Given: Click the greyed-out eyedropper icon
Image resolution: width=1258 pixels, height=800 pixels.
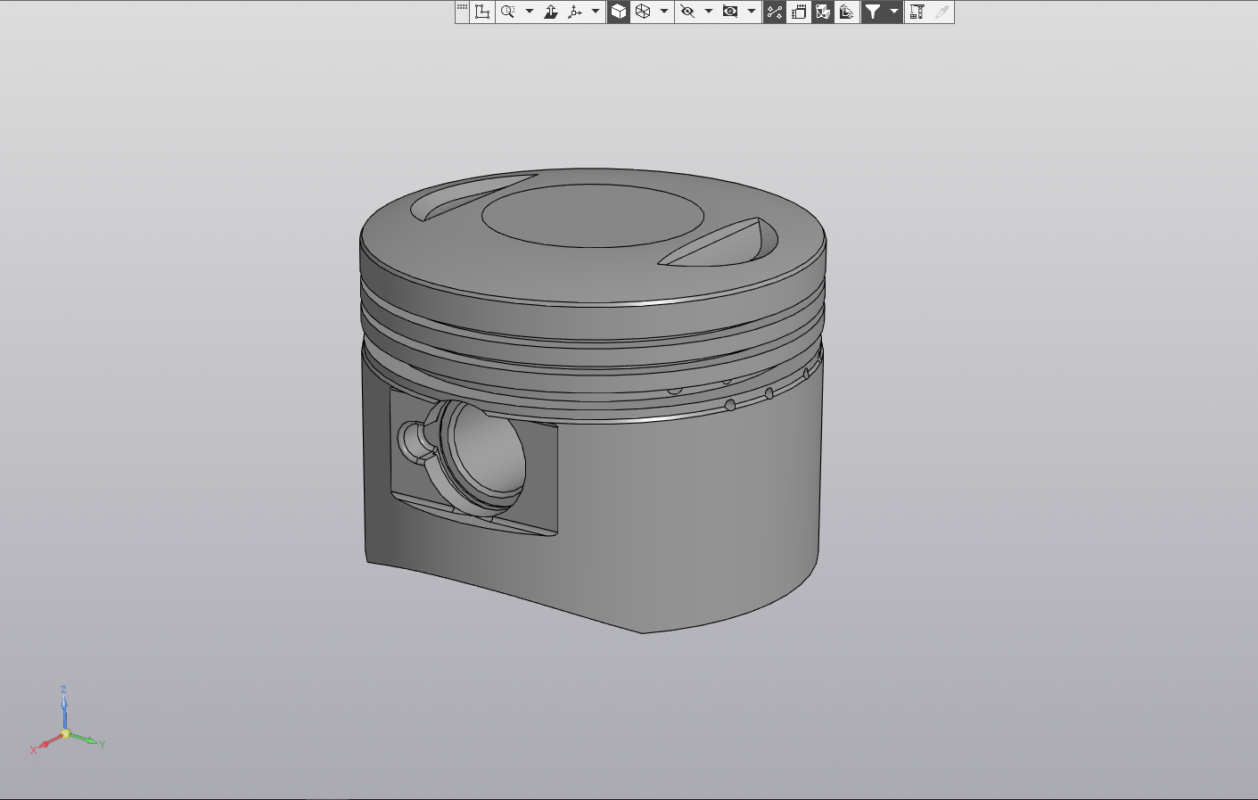Looking at the screenshot, I should pos(941,12).
